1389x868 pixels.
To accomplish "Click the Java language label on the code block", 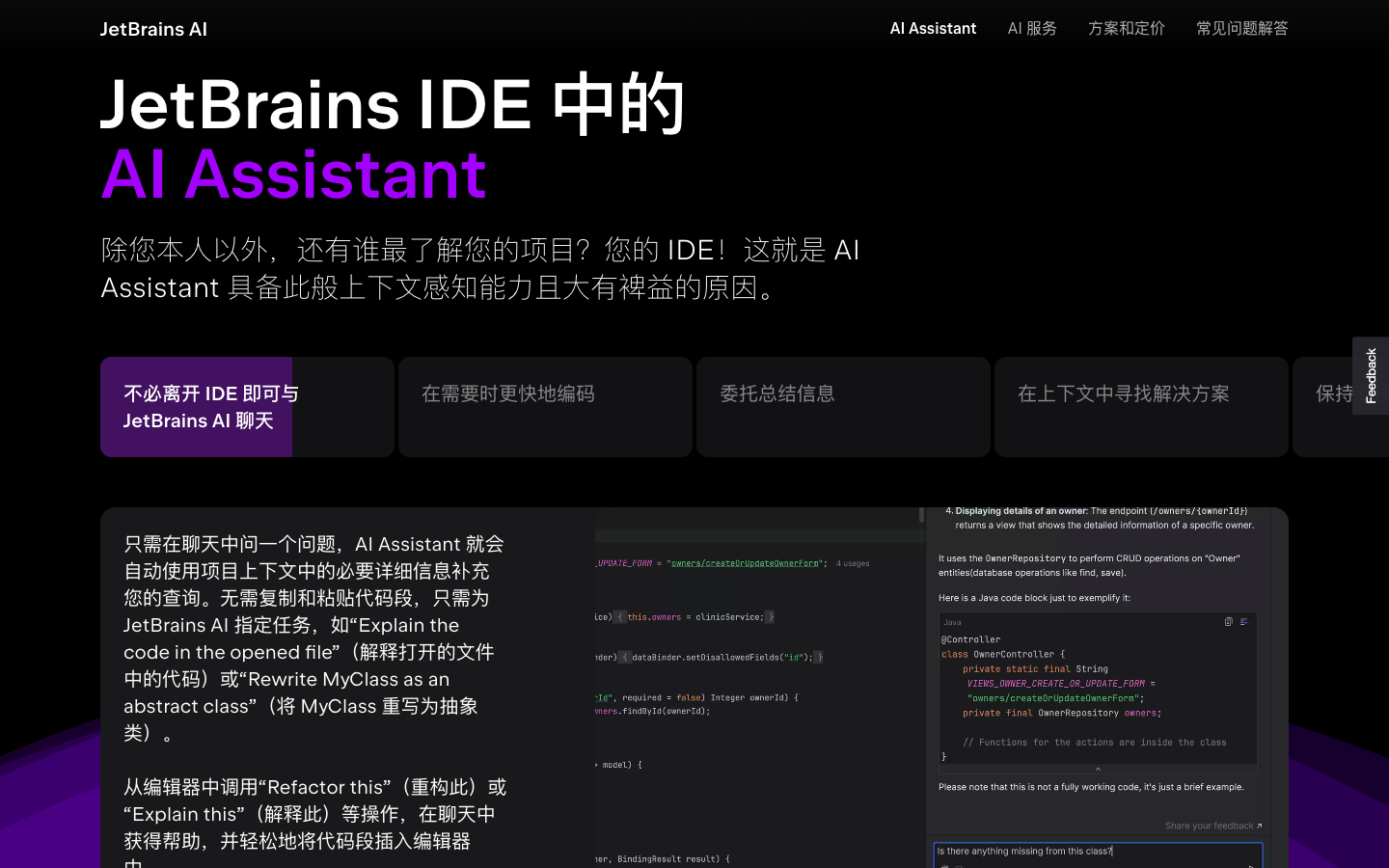I will coord(951,622).
